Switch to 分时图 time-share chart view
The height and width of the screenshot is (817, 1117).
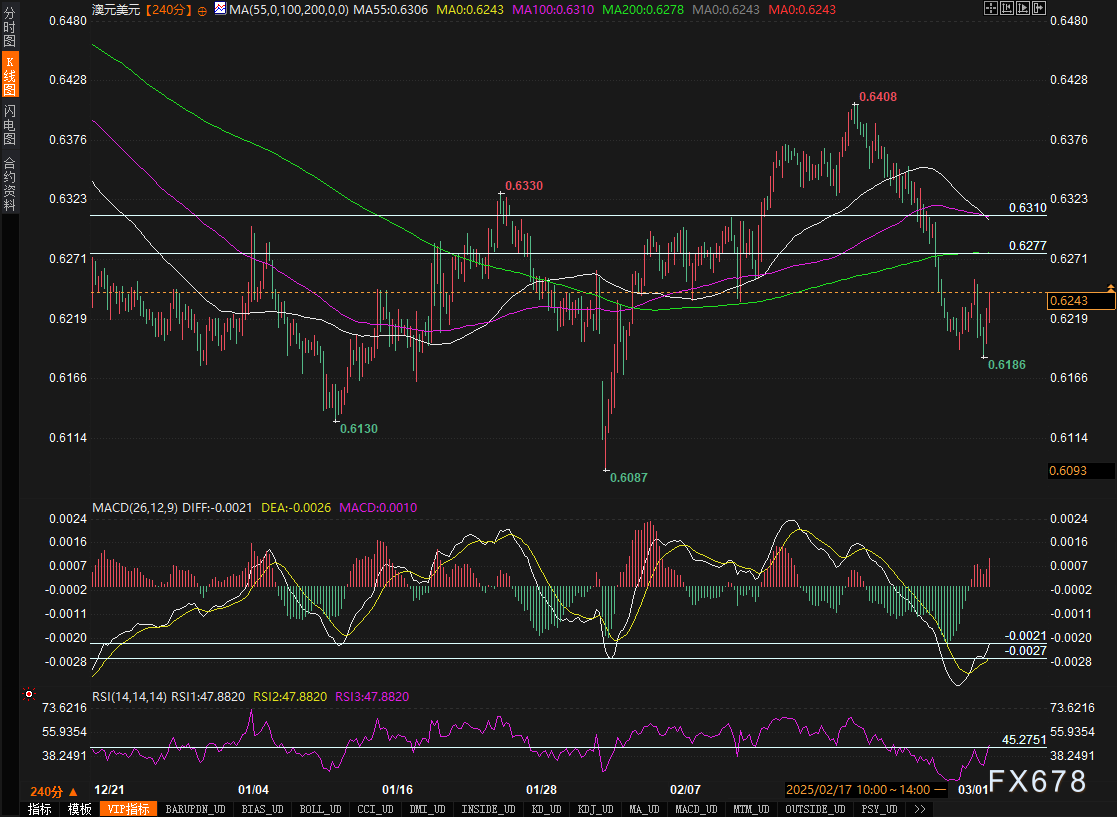click(10, 27)
